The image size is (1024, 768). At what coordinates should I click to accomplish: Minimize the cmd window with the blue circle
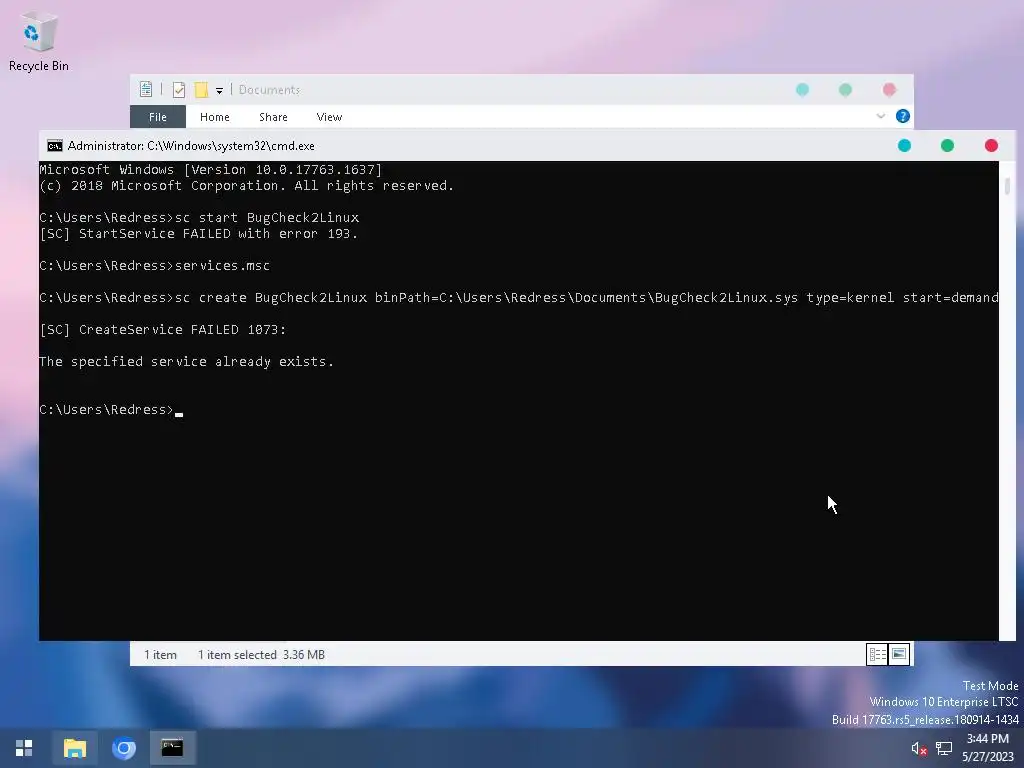pos(904,146)
